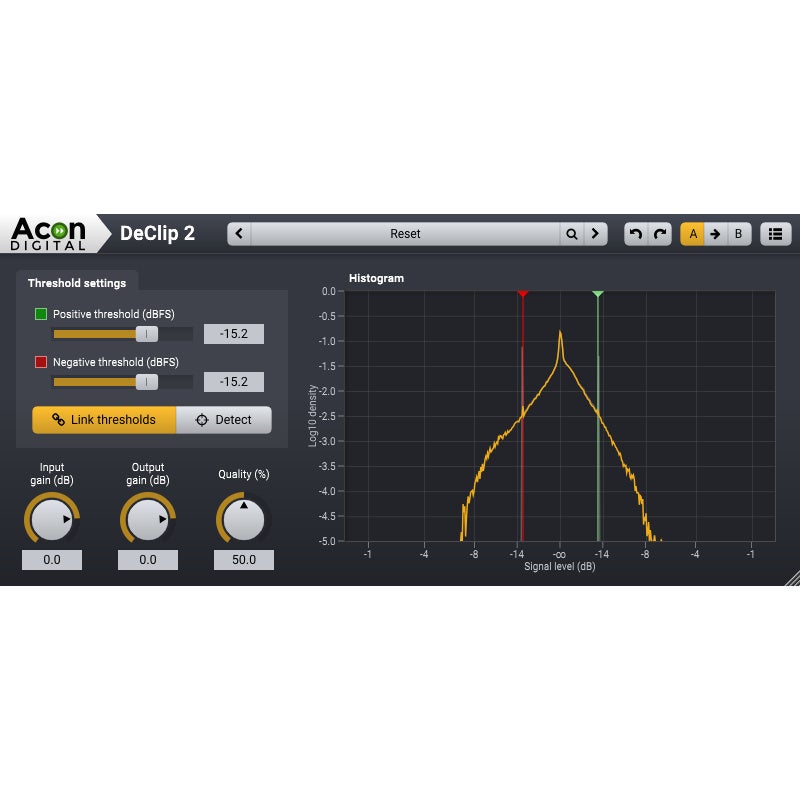Click the Quality (%) label

[243, 474]
